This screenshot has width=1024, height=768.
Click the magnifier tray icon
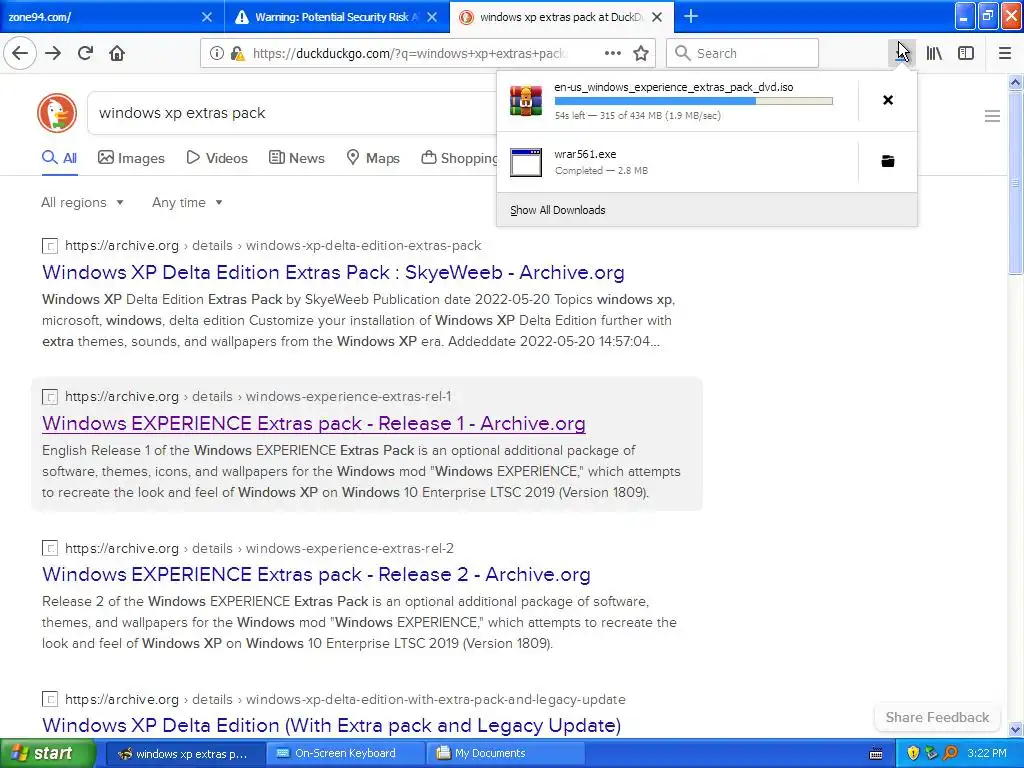point(950,753)
